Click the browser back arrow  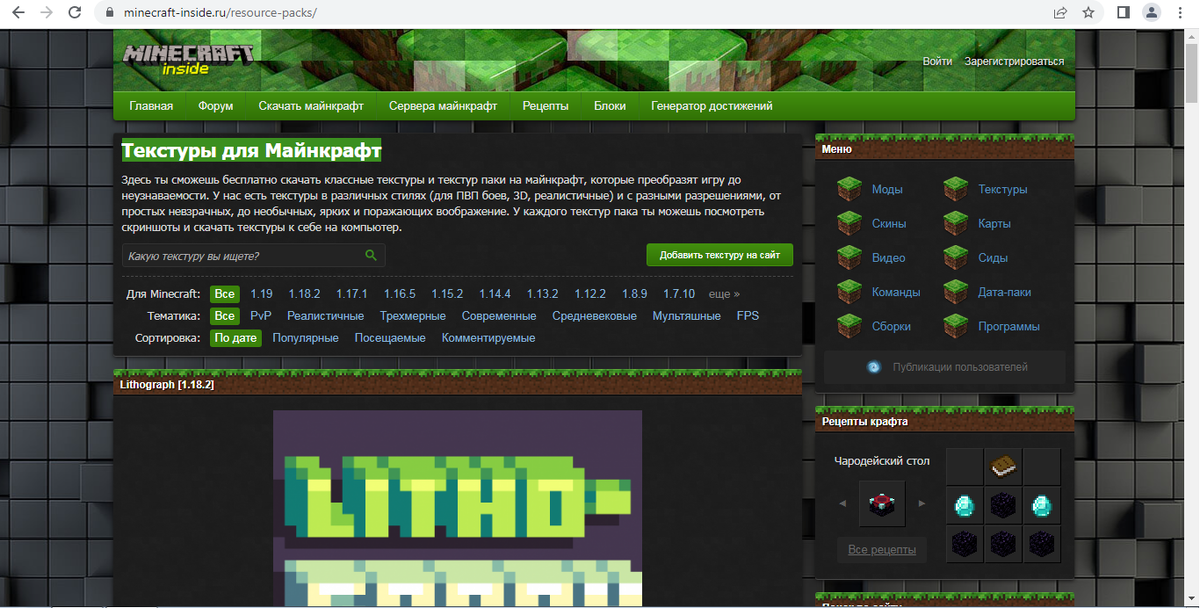coord(19,14)
